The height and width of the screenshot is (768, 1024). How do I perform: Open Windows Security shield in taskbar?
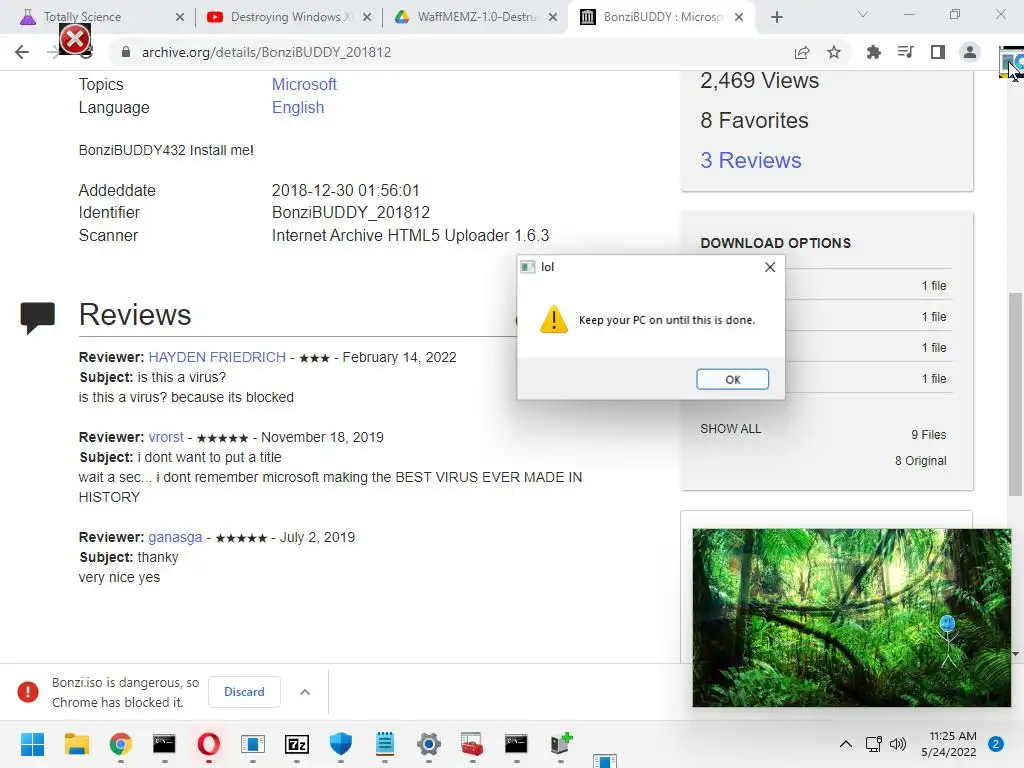[341, 743]
